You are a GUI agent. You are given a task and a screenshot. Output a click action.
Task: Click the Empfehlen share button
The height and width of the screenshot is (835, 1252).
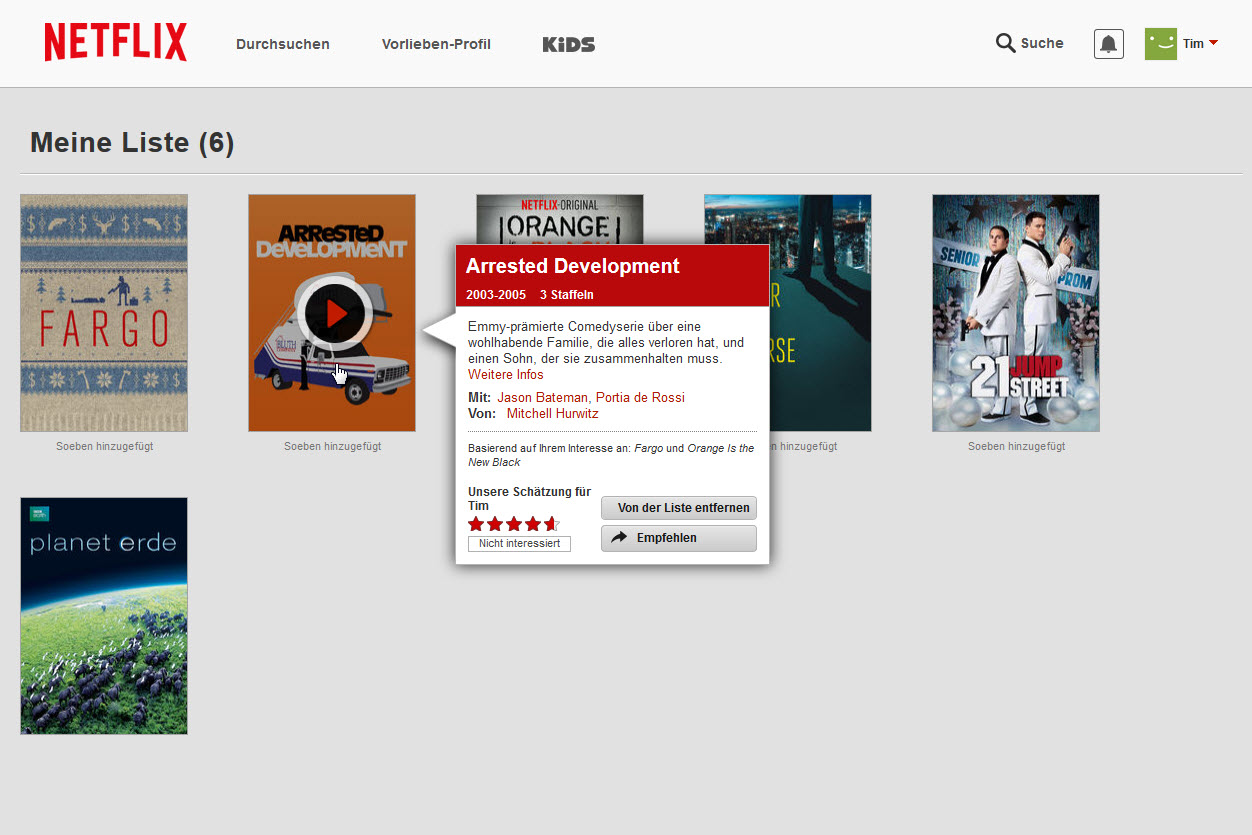pyautogui.click(x=679, y=538)
